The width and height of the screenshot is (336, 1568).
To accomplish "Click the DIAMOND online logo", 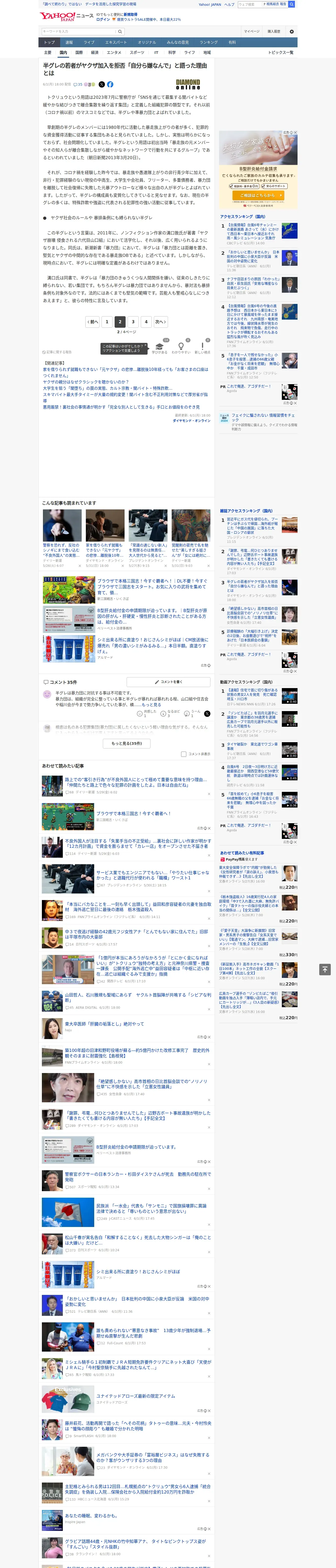I will tap(188, 85).
